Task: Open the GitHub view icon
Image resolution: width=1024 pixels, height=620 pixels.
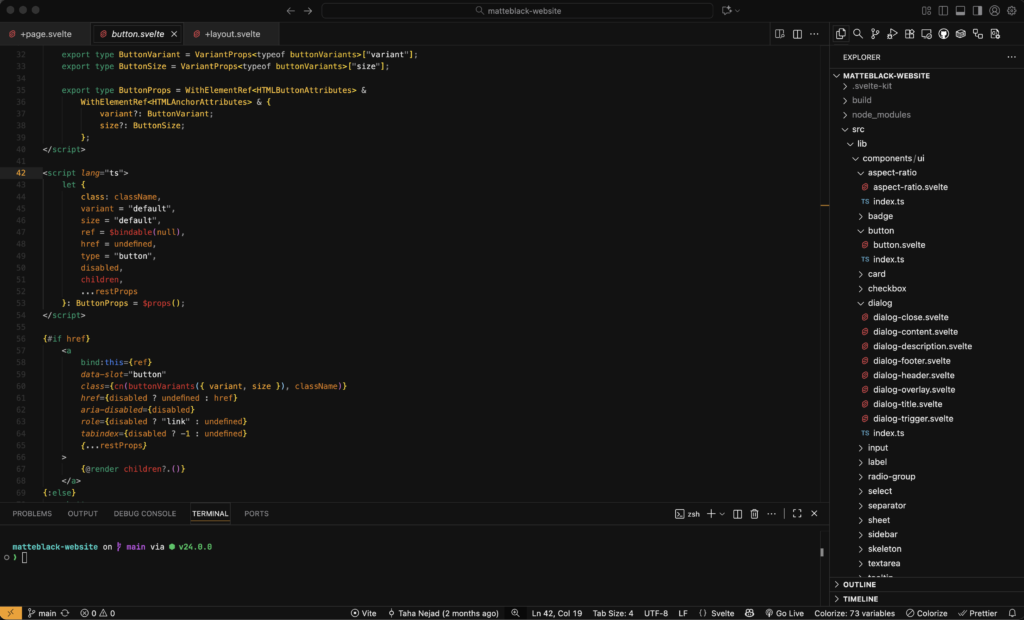Action: click(x=943, y=34)
